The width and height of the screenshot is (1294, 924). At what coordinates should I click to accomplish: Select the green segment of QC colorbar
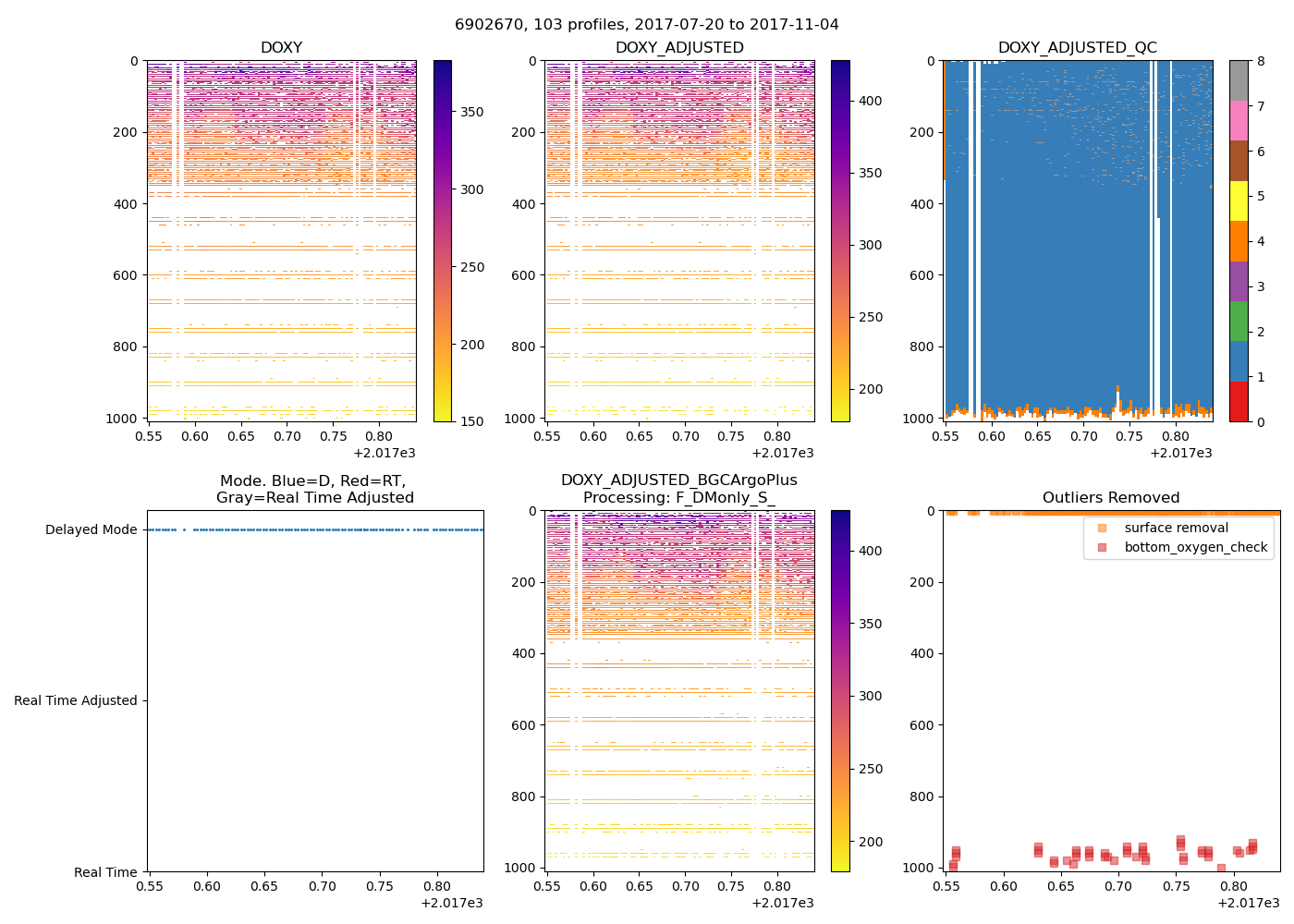coord(1239,321)
